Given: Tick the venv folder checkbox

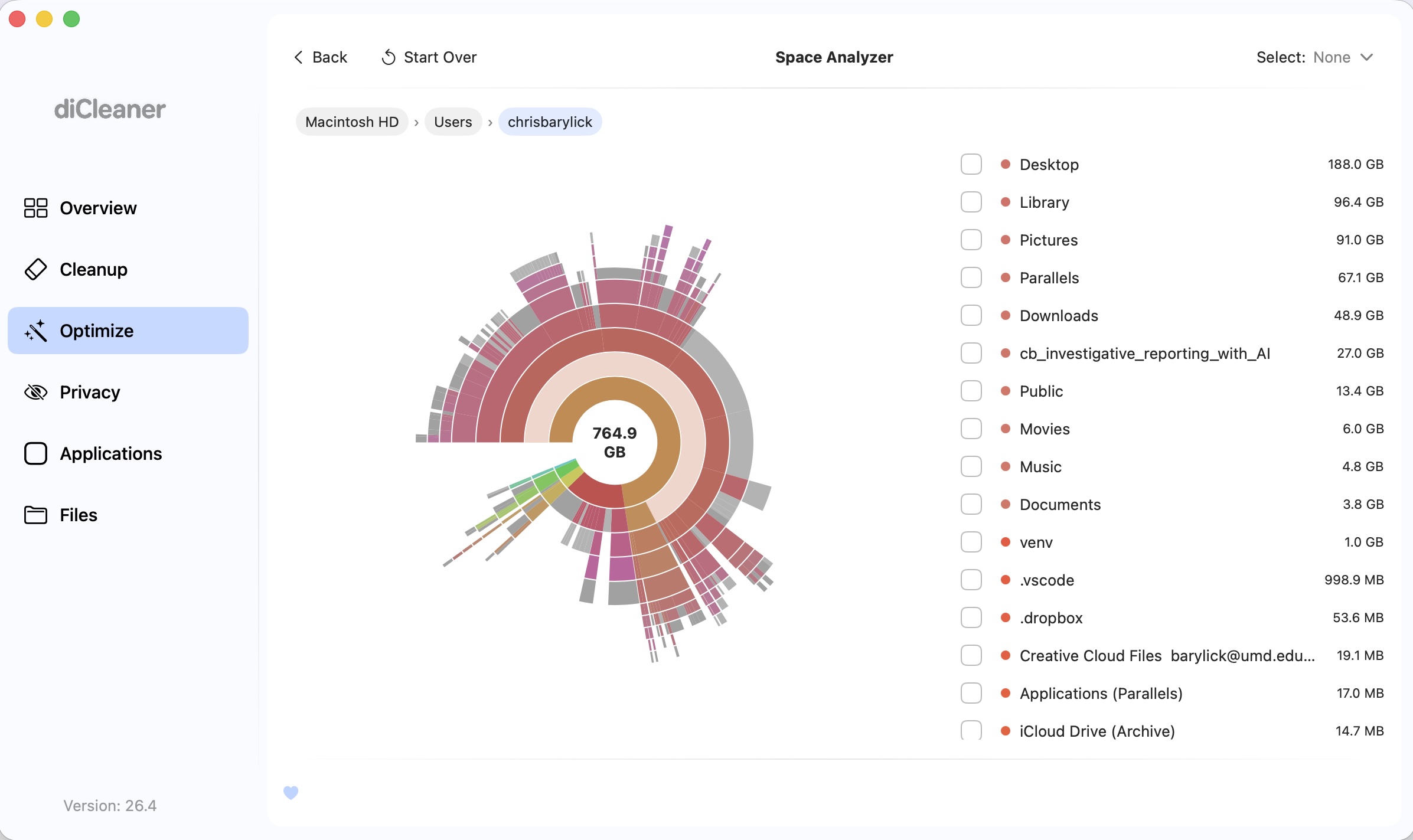Looking at the screenshot, I should pos(971,542).
